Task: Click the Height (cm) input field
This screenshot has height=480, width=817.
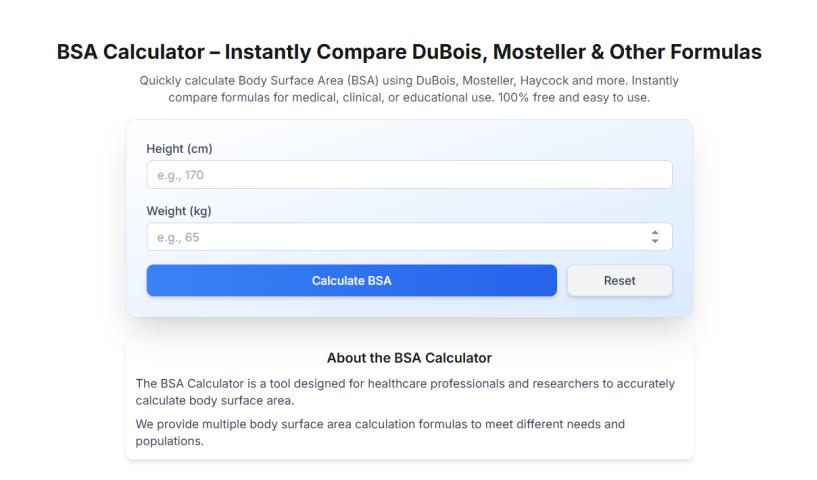Action: pyautogui.click(x=409, y=175)
